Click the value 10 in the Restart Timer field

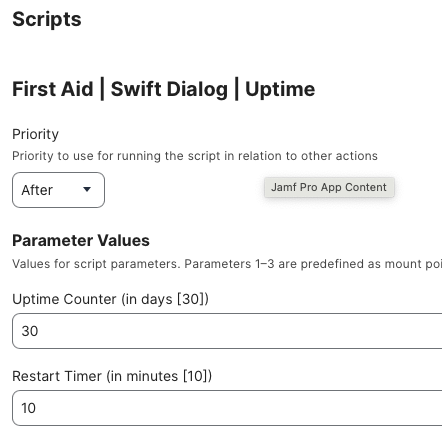[x=29, y=408]
